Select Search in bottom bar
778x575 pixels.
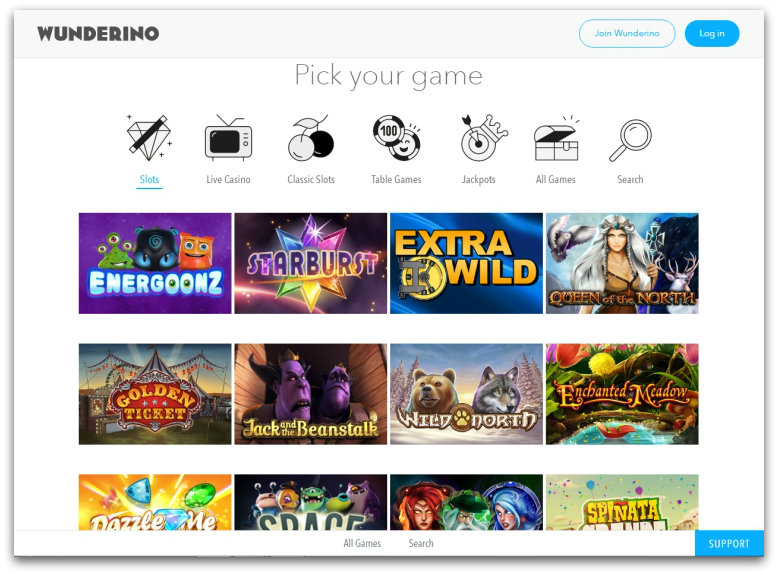(421, 543)
